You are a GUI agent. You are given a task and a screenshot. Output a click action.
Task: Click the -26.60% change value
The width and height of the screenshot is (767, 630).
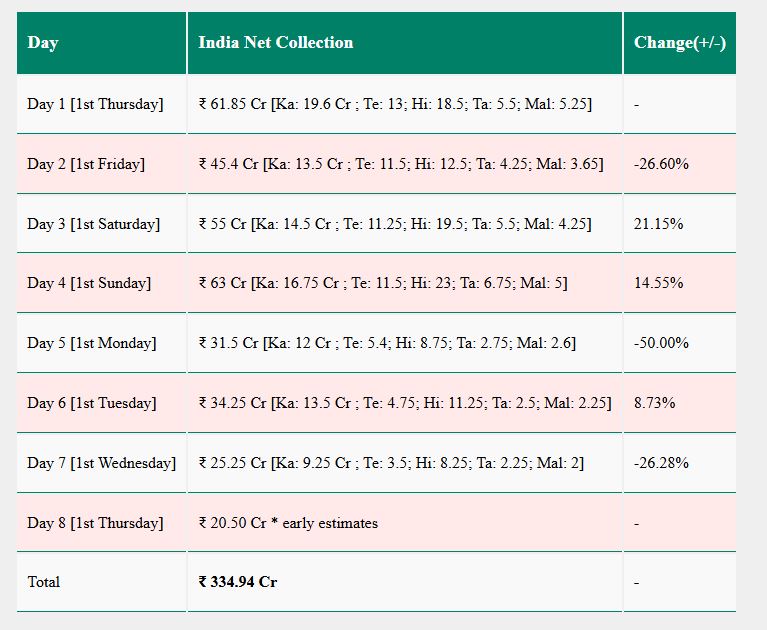tap(661, 164)
